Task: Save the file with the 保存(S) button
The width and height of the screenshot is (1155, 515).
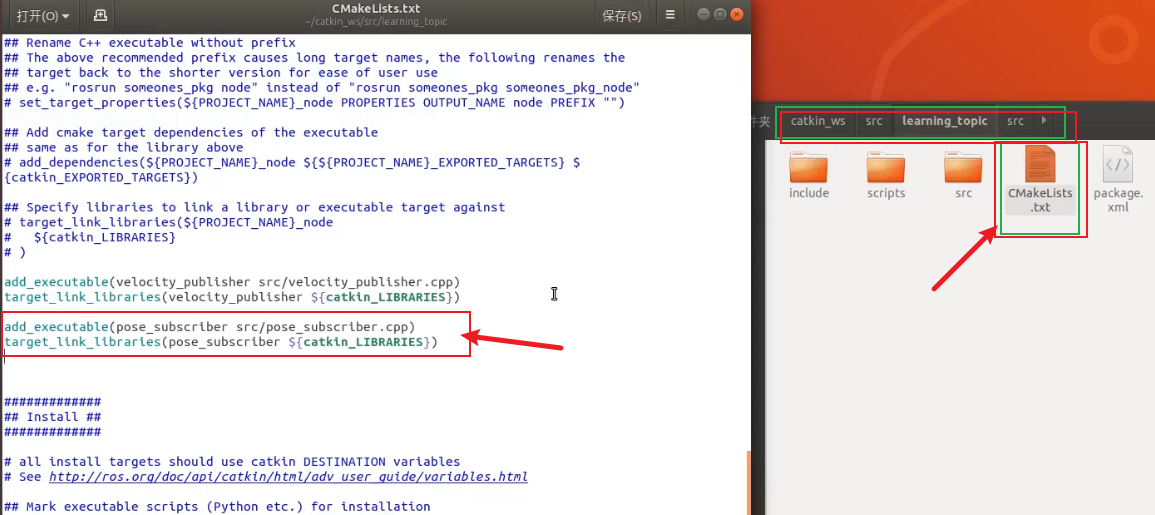Action: point(622,15)
